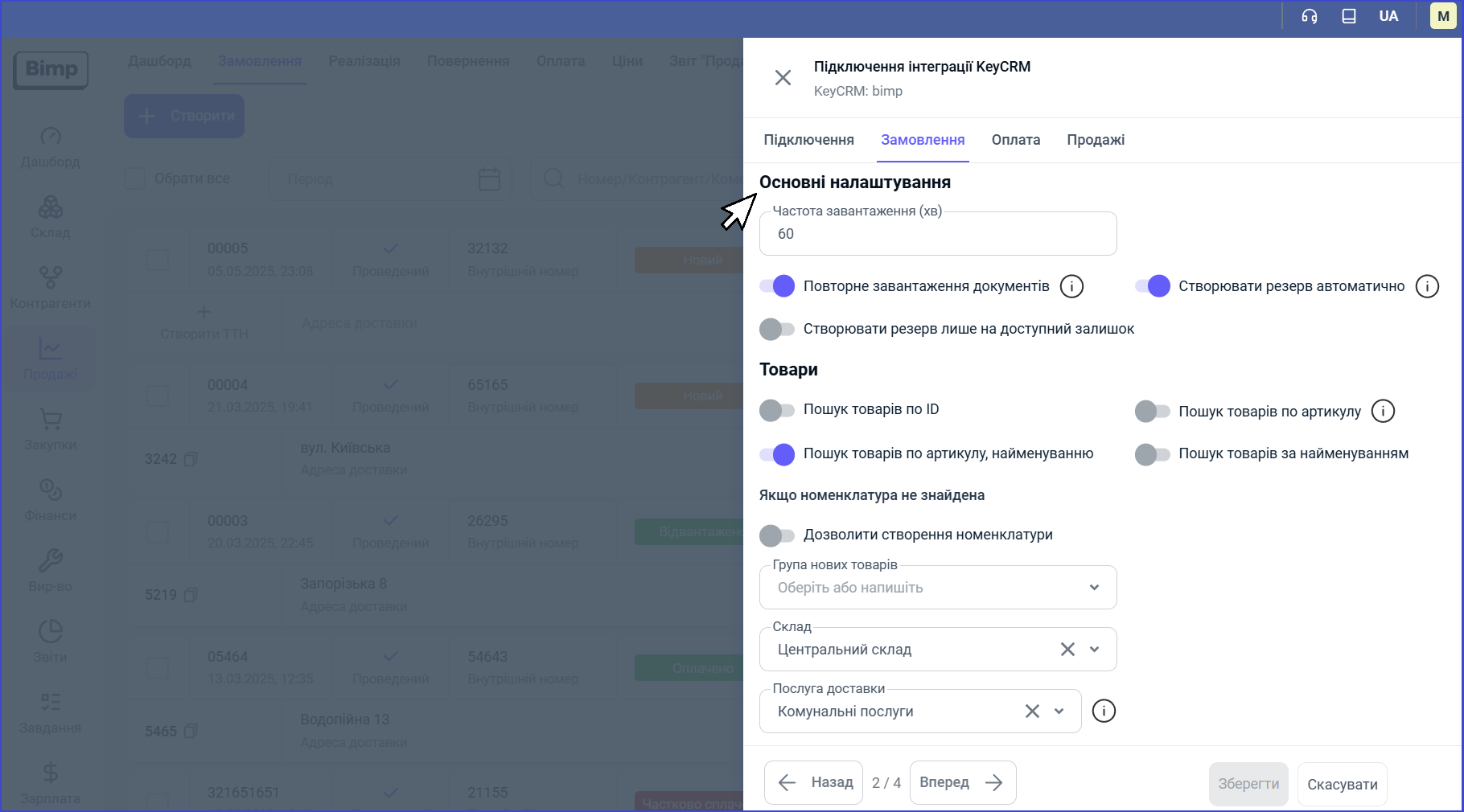
Task: Toggle Створювати резерв автоматично switch
Action: [1153, 286]
